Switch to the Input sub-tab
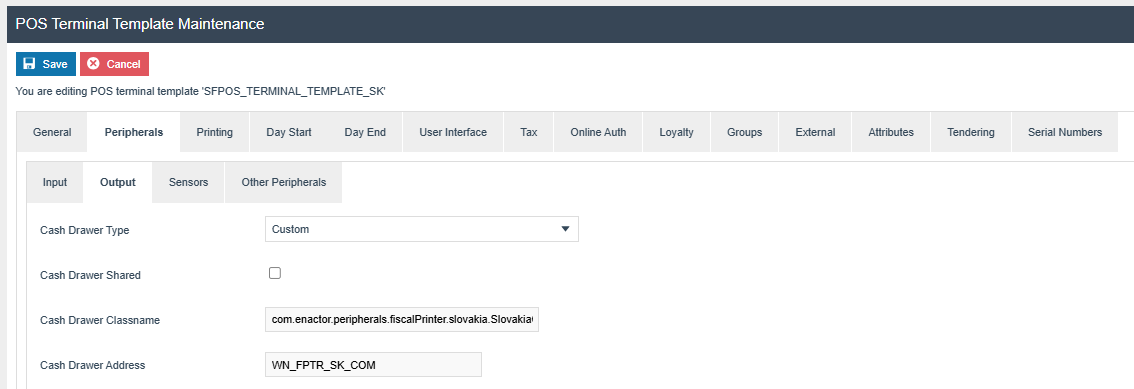 [55, 182]
